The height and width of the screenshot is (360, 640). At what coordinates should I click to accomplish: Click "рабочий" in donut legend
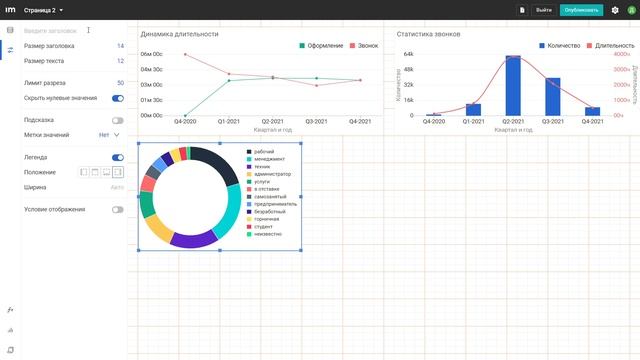(x=260, y=152)
